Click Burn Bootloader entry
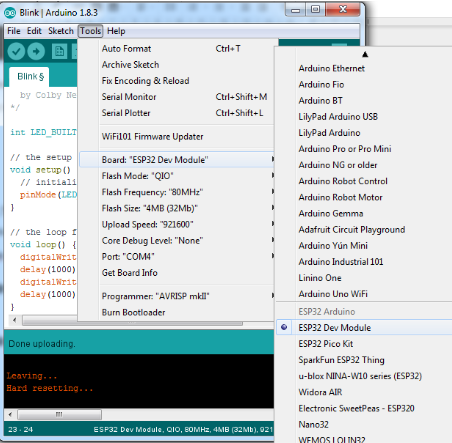 click(177, 312)
